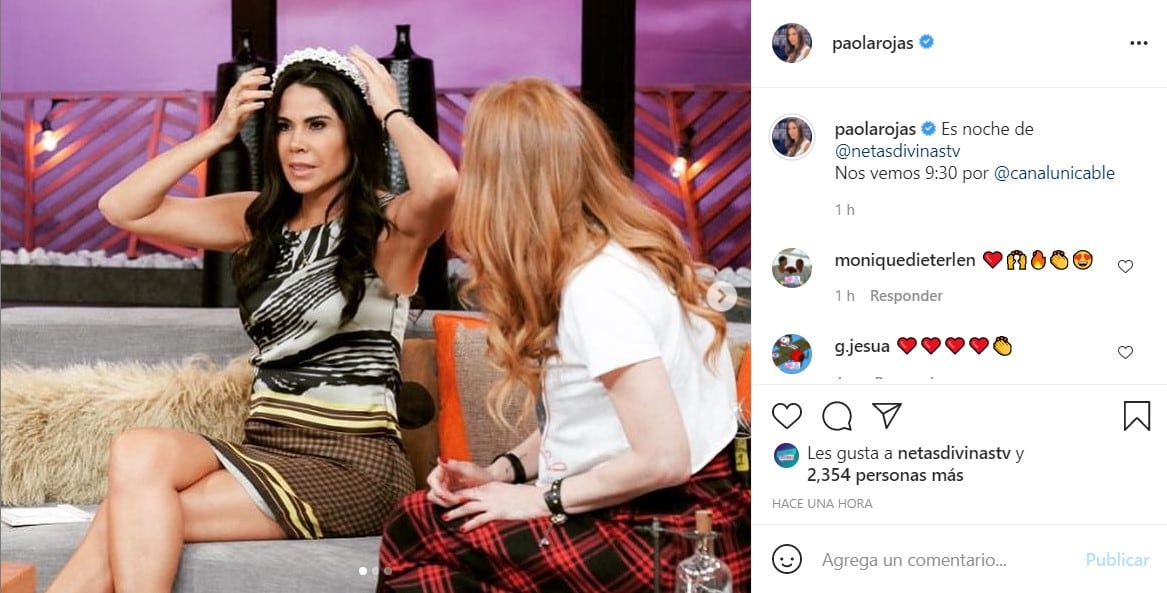1167x593 pixels.
Task: Click the Publicar button
Action: pos(1117,560)
